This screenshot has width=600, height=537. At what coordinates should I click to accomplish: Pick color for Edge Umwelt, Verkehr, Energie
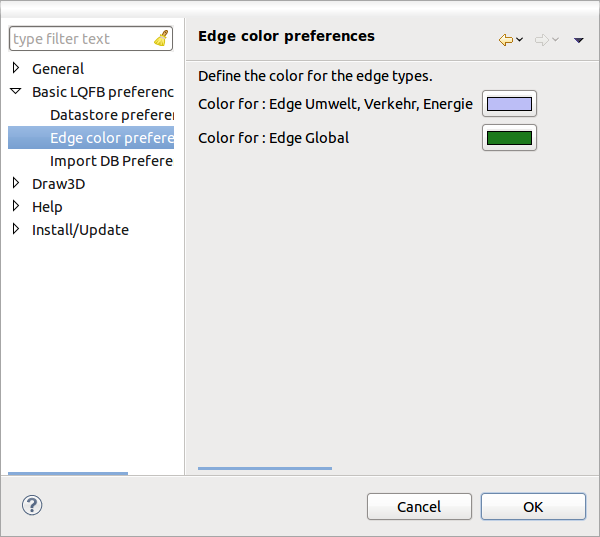(x=509, y=104)
